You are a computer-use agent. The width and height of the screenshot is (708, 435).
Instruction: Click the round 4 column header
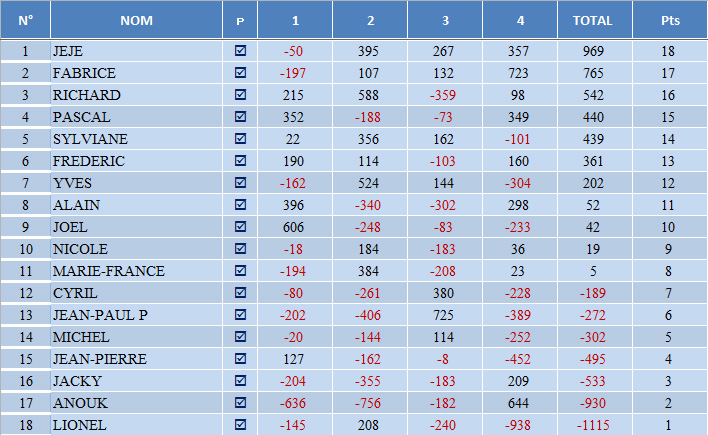pos(520,20)
